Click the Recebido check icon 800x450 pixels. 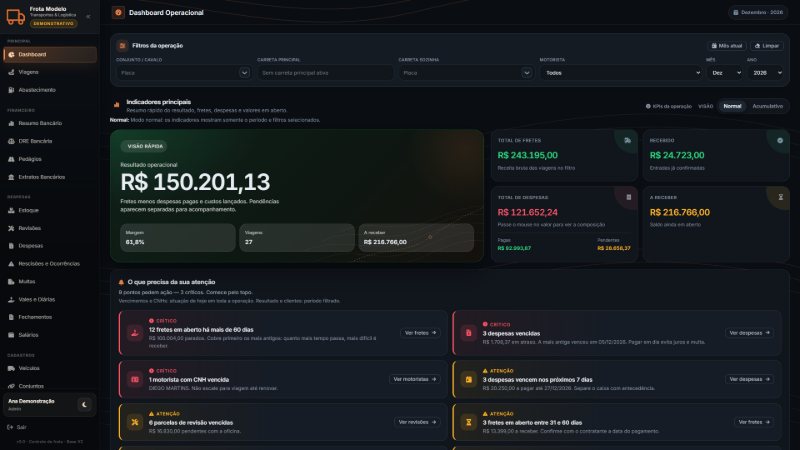(780, 140)
